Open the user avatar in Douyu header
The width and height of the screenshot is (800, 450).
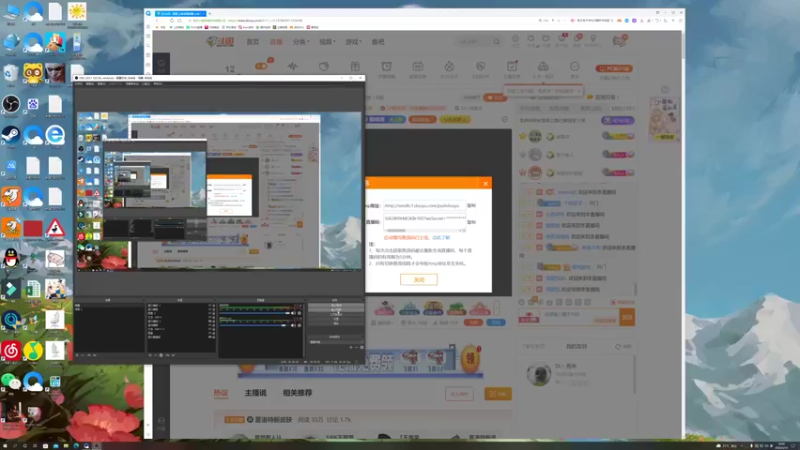619,41
